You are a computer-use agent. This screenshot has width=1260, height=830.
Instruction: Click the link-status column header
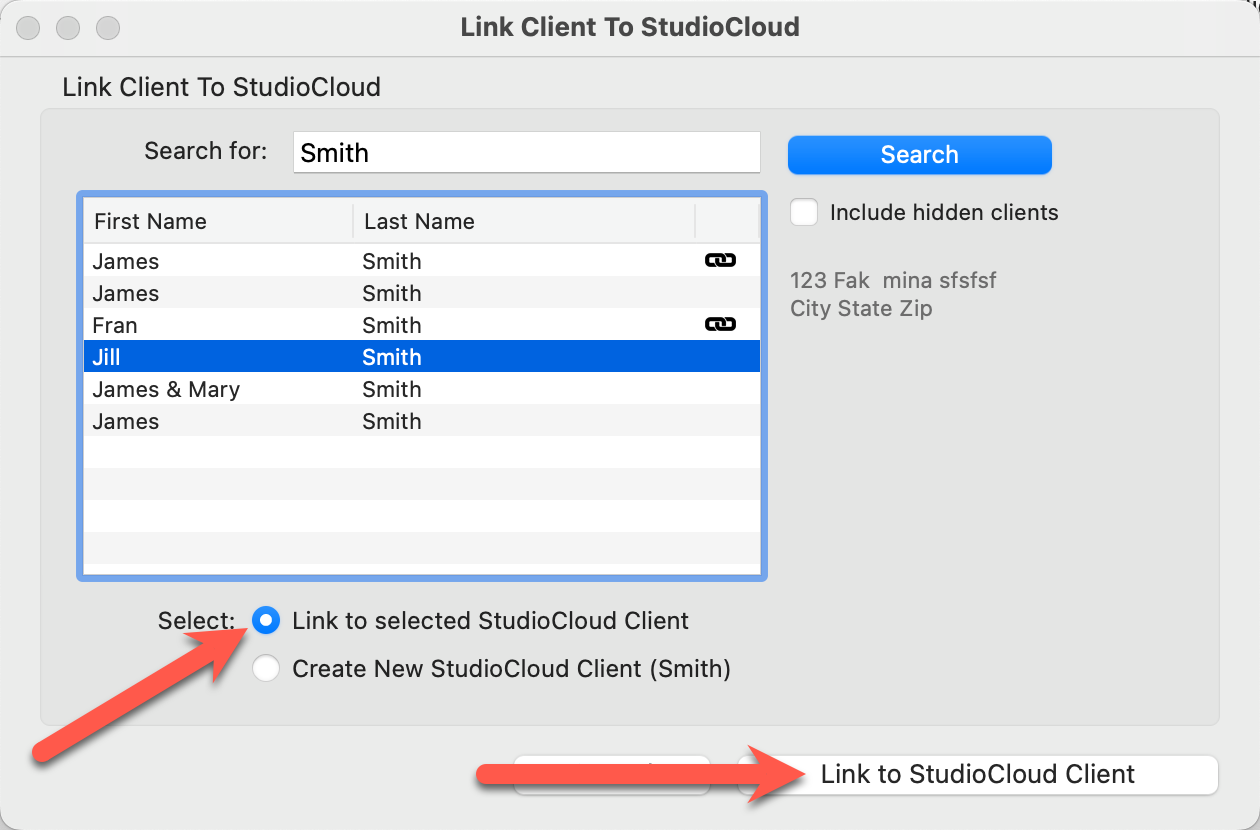click(727, 221)
